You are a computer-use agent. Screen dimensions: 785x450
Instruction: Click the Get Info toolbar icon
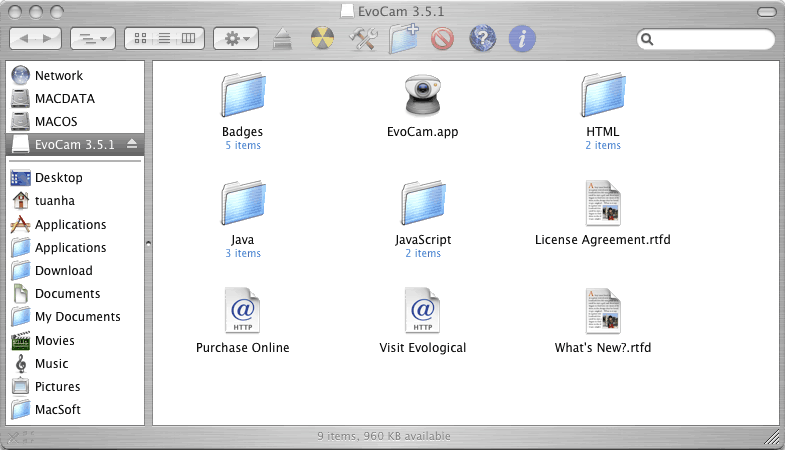point(522,39)
